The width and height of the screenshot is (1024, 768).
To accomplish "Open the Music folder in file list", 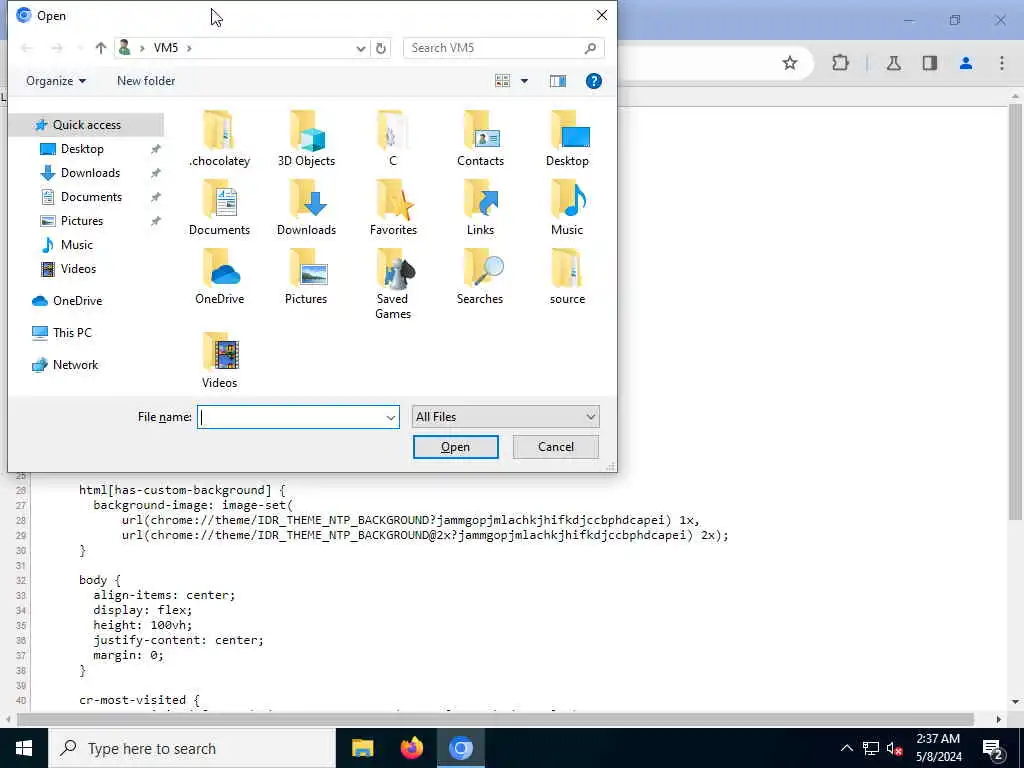I will point(567,208).
